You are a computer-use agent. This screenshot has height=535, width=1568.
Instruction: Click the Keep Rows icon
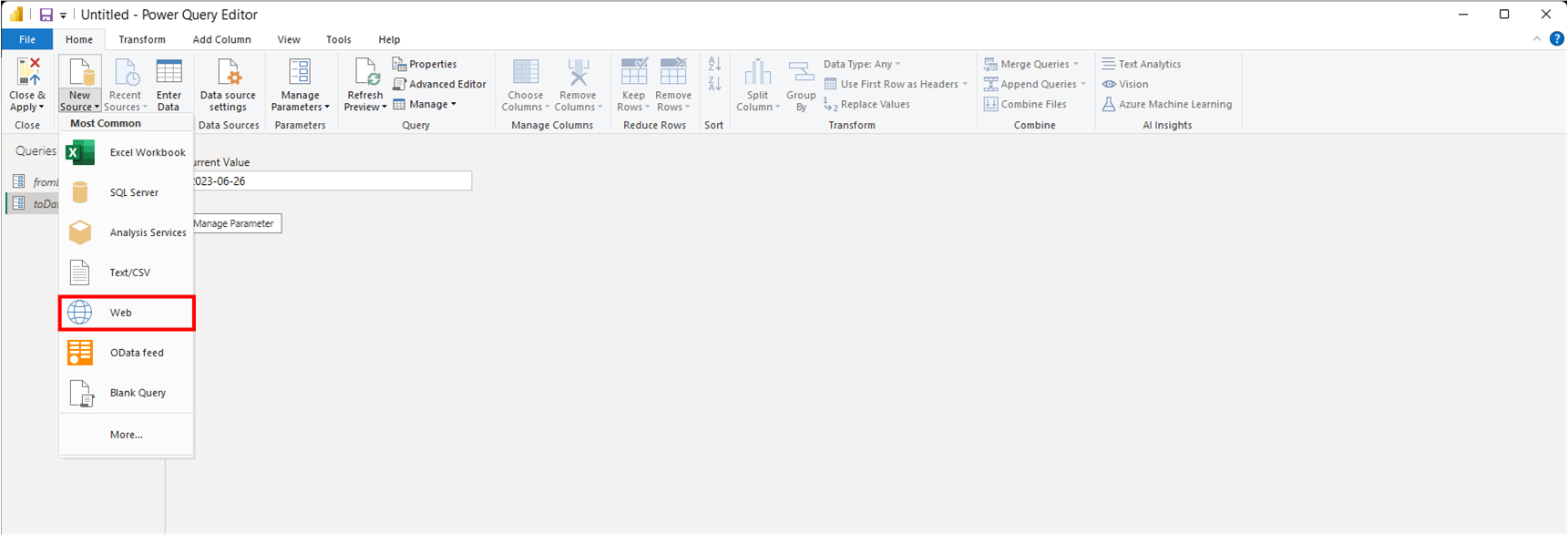click(633, 73)
